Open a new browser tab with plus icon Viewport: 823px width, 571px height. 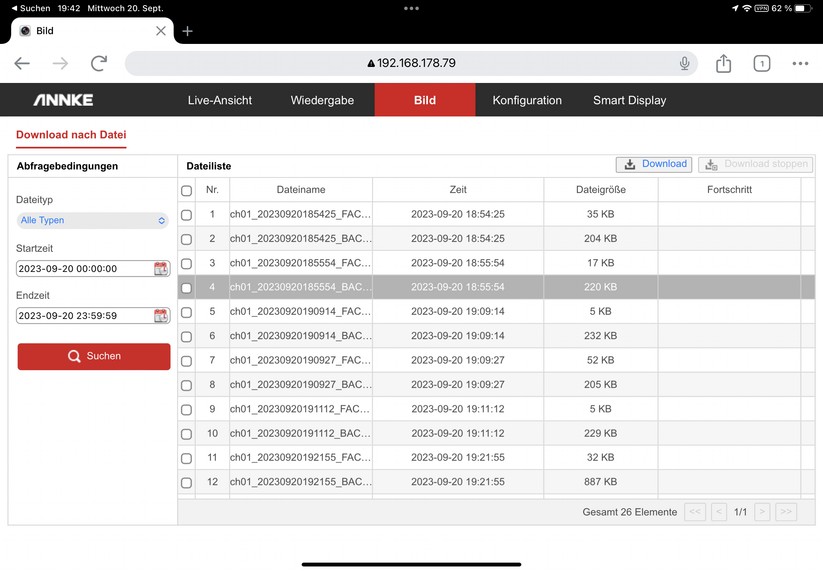pyautogui.click(x=187, y=31)
